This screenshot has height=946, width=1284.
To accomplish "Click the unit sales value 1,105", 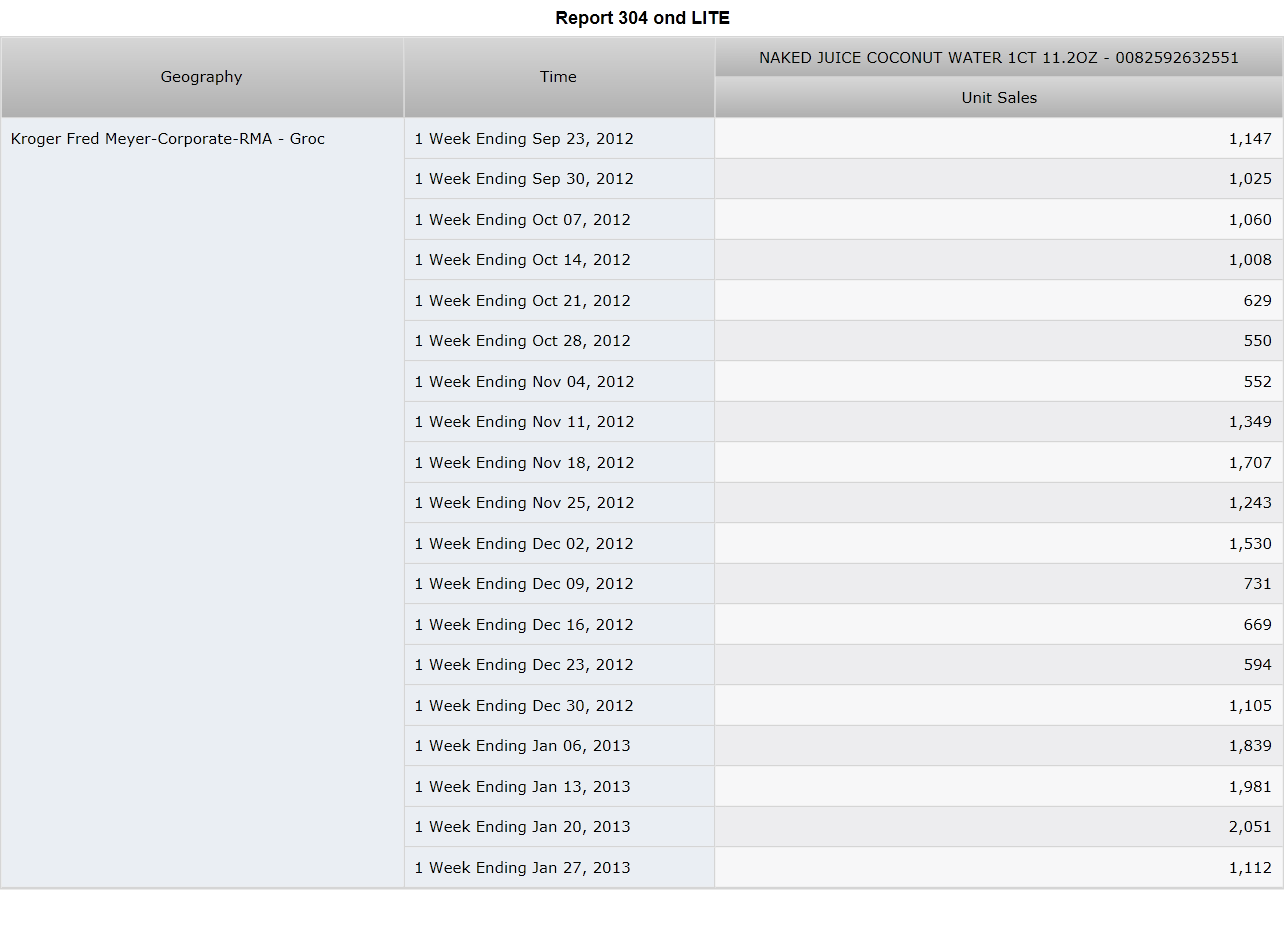I will tap(1250, 705).
